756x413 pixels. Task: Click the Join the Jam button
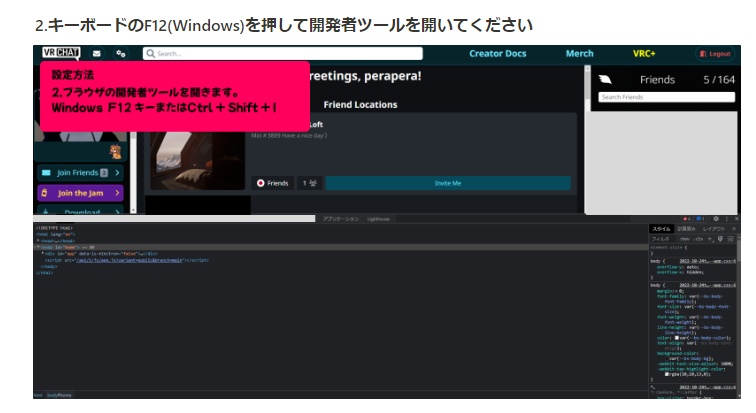[x=80, y=193]
